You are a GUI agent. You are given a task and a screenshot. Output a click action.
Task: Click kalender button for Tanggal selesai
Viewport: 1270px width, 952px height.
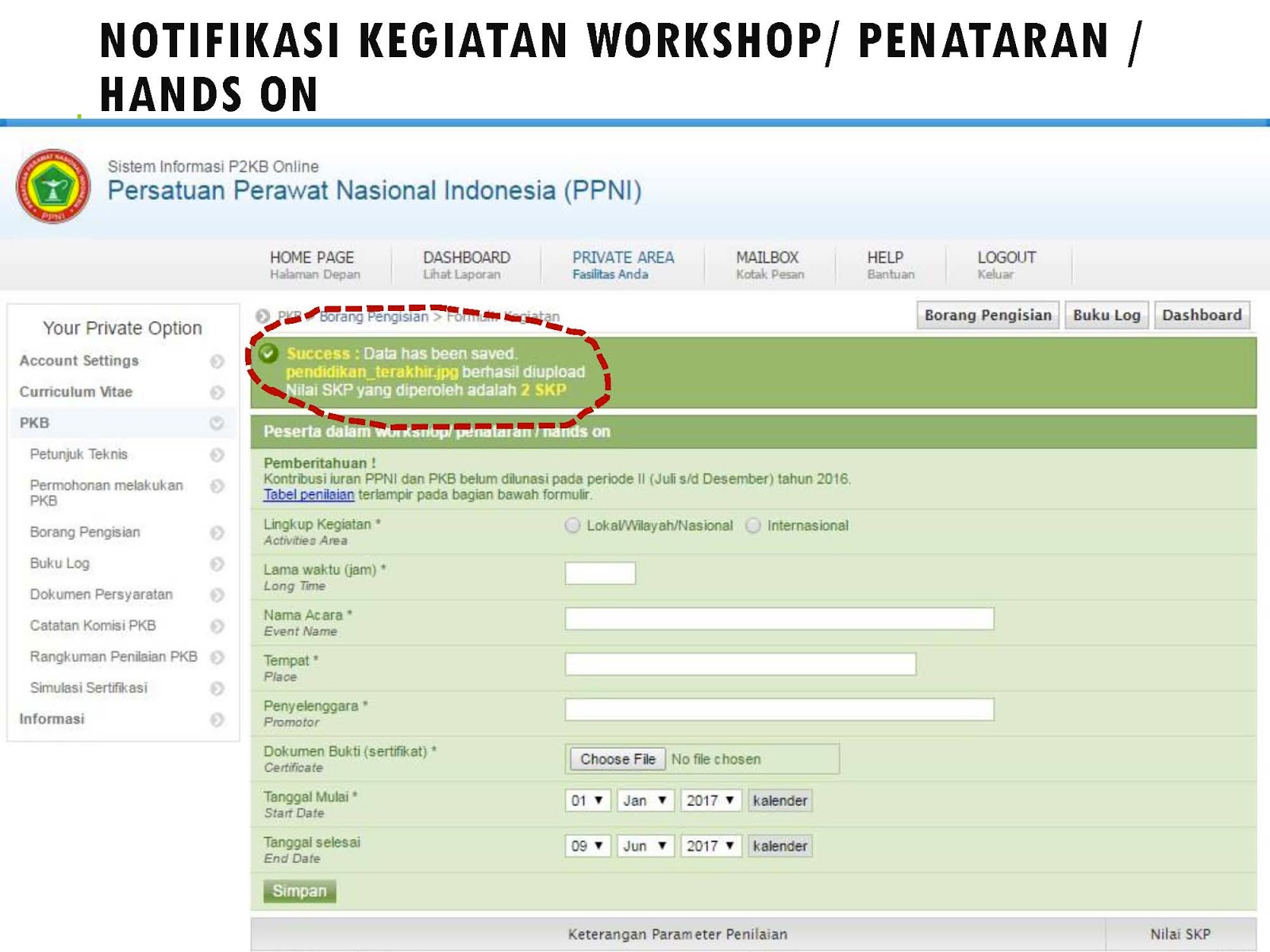779,846
